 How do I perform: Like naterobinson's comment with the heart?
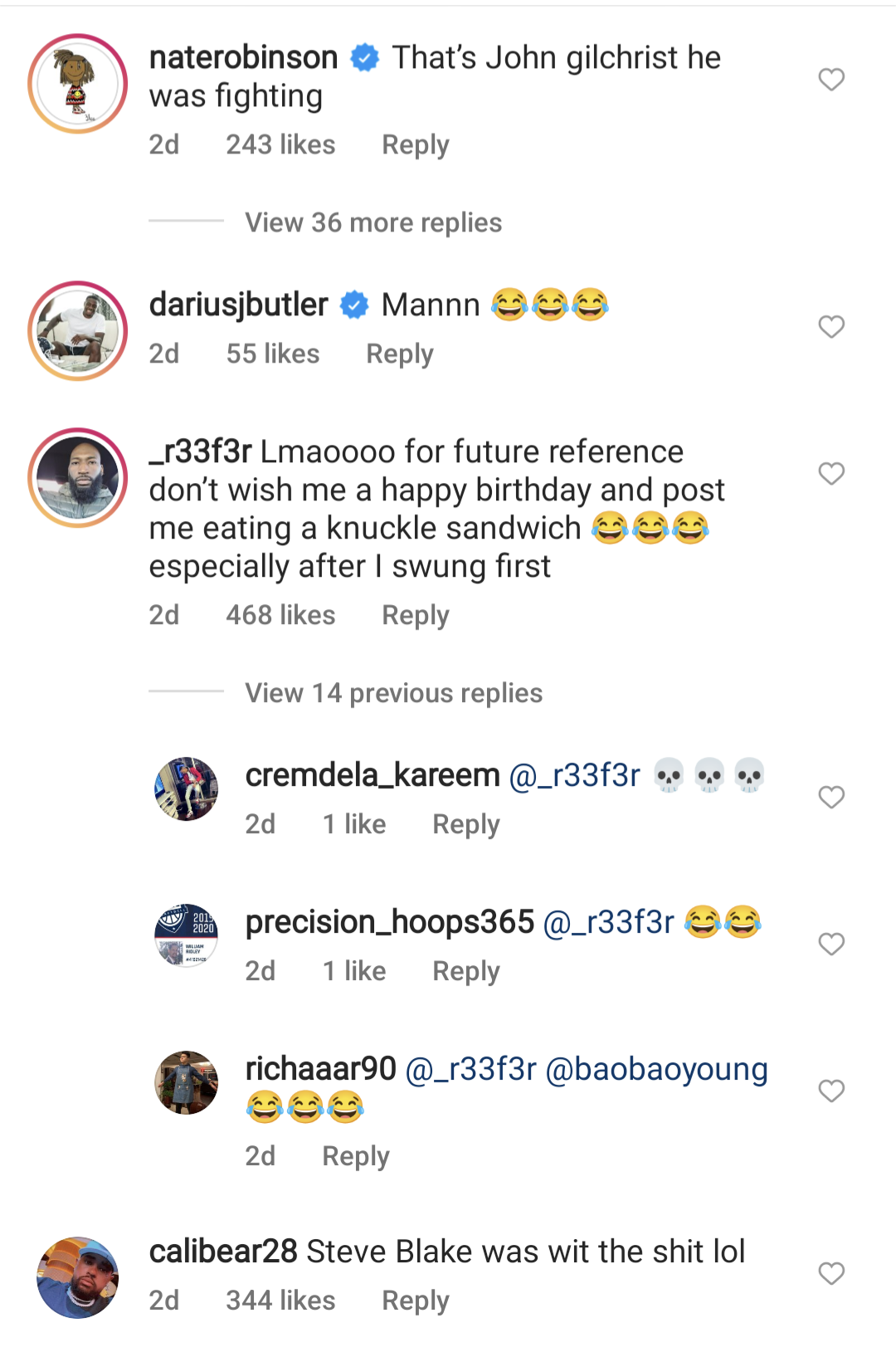[x=831, y=80]
